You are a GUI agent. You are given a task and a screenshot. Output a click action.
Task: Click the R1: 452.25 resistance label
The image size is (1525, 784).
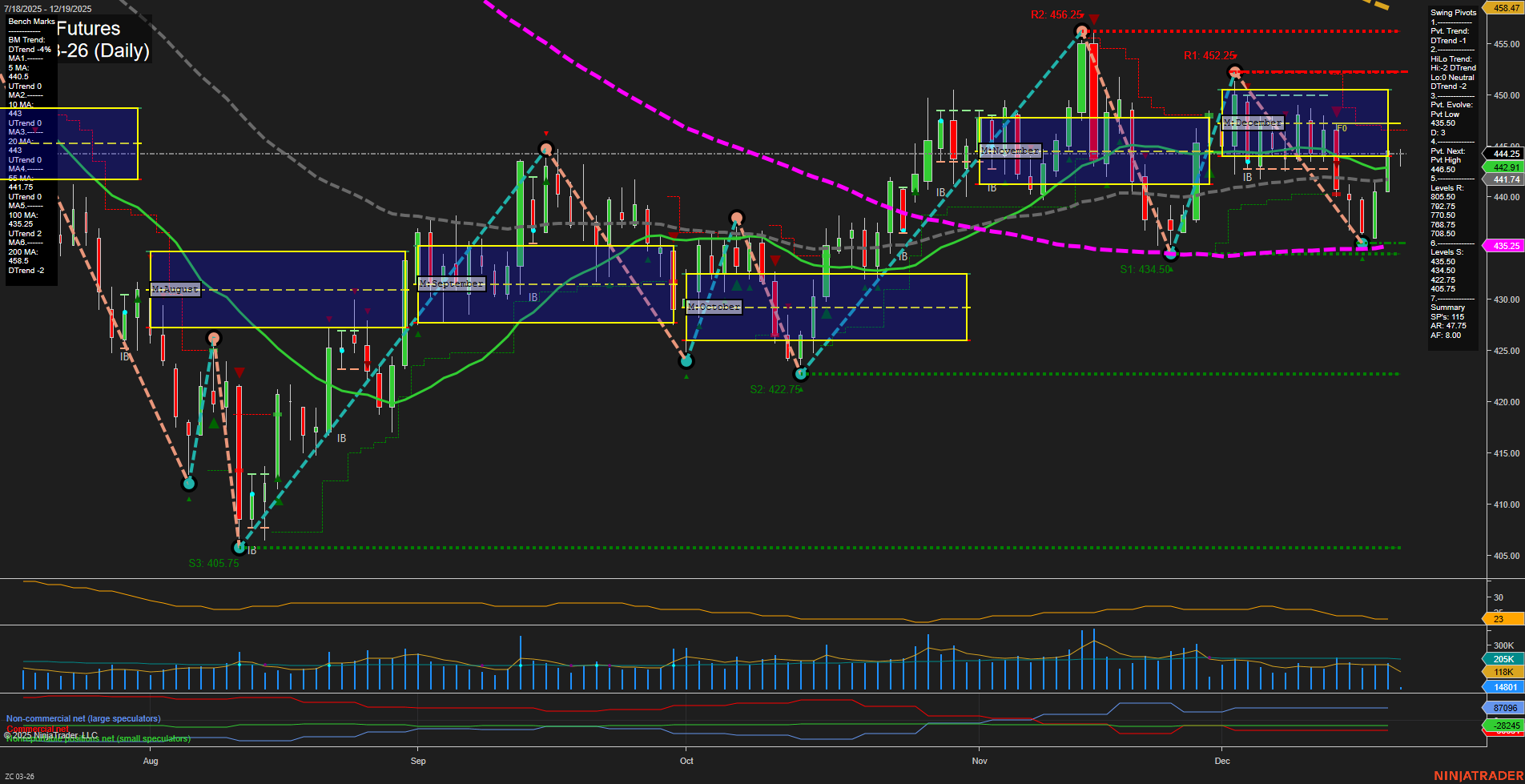coord(1208,55)
